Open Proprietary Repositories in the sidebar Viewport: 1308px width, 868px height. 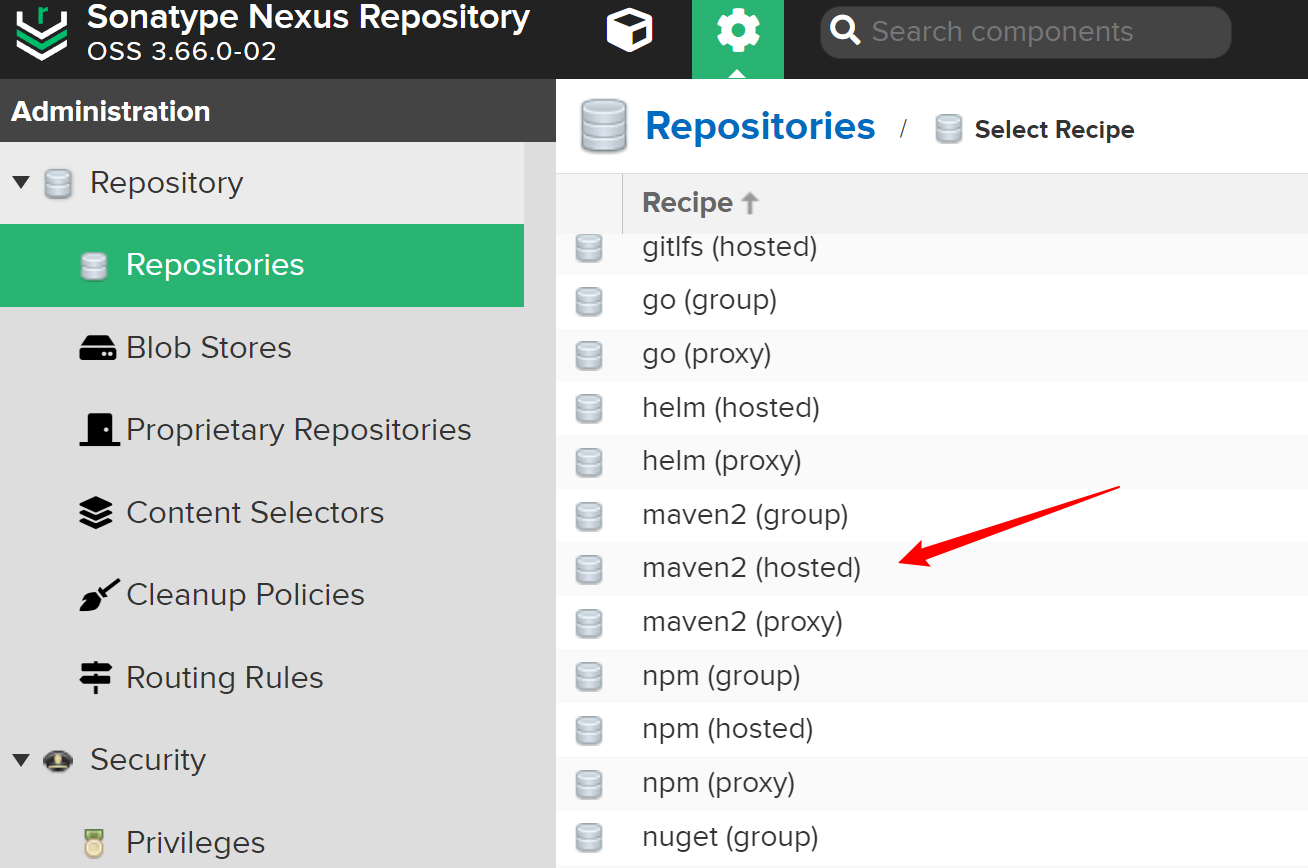point(299,429)
